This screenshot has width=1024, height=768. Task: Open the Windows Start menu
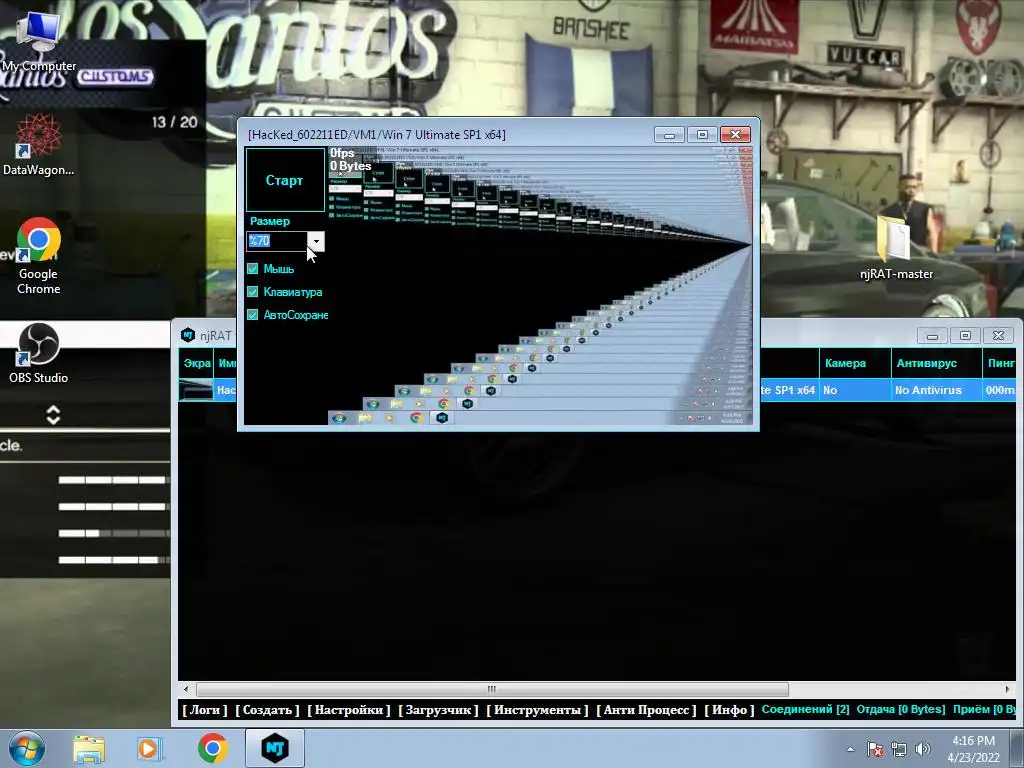click(27, 748)
